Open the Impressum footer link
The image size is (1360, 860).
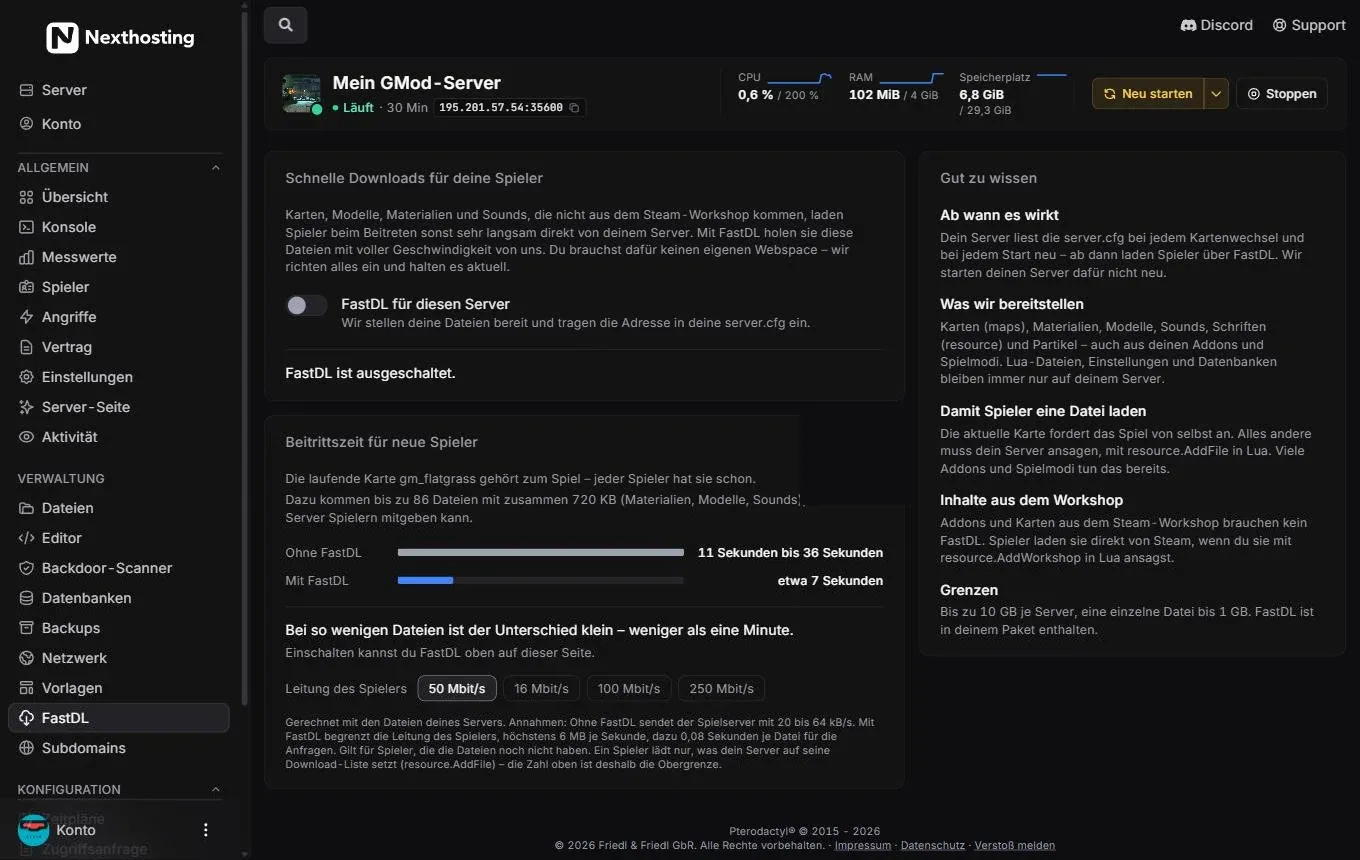pyautogui.click(x=863, y=846)
